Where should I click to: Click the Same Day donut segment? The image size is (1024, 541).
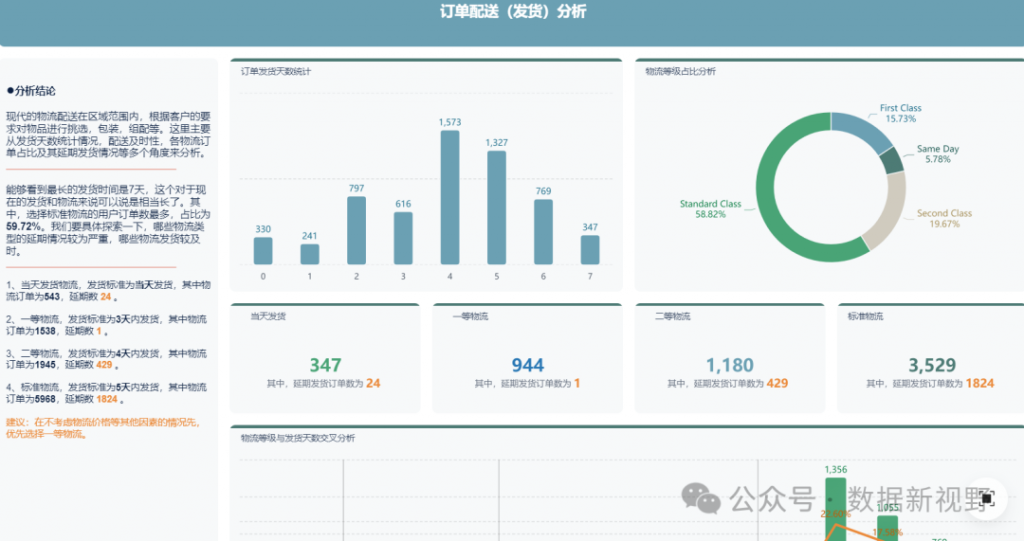(x=891, y=160)
